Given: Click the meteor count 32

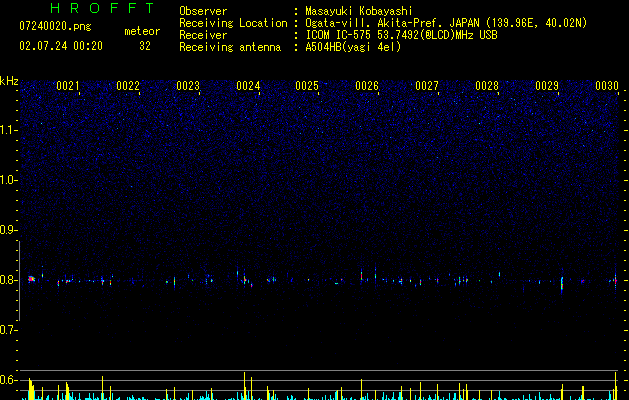Looking at the screenshot, I should click(145, 46).
